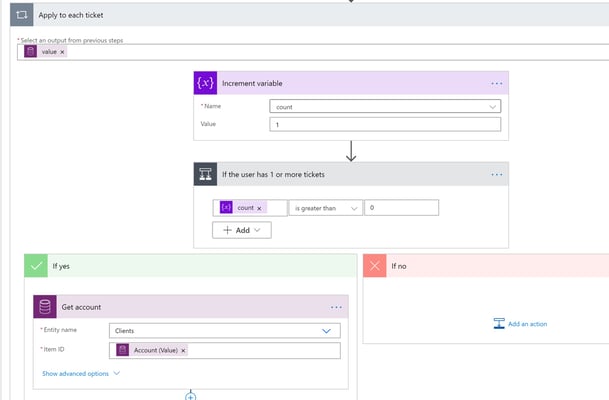Open the 'is greater than' operator dropdown
Screen dimensions: 609x400
pos(325,208)
